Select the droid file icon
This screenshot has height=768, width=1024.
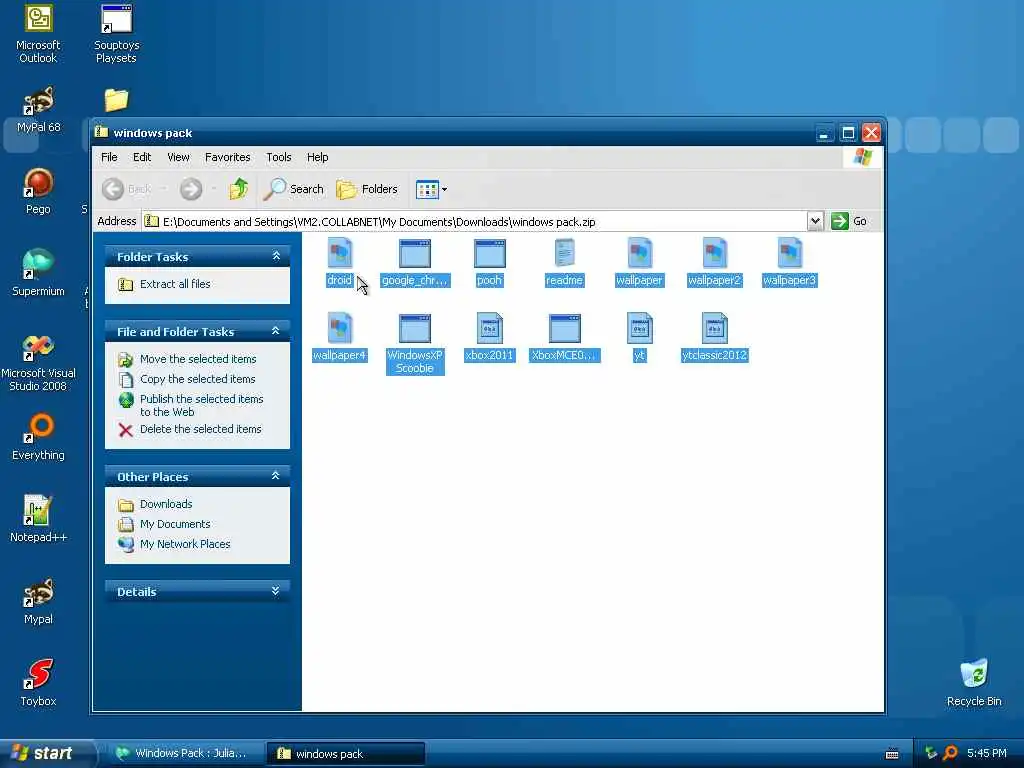pos(340,254)
